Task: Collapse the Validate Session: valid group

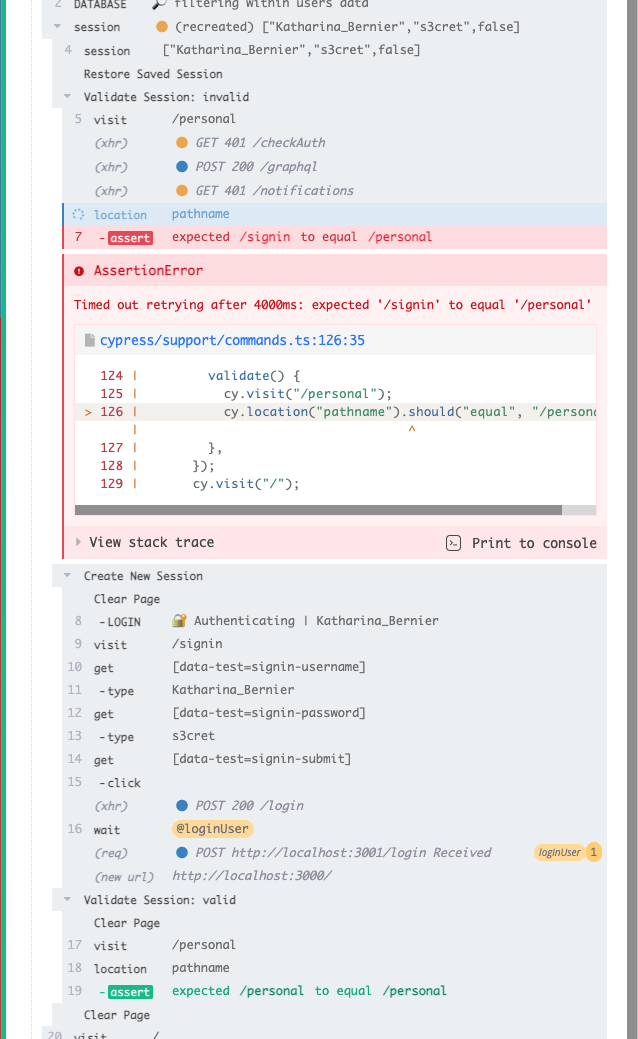Action: pyautogui.click(x=68, y=900)
